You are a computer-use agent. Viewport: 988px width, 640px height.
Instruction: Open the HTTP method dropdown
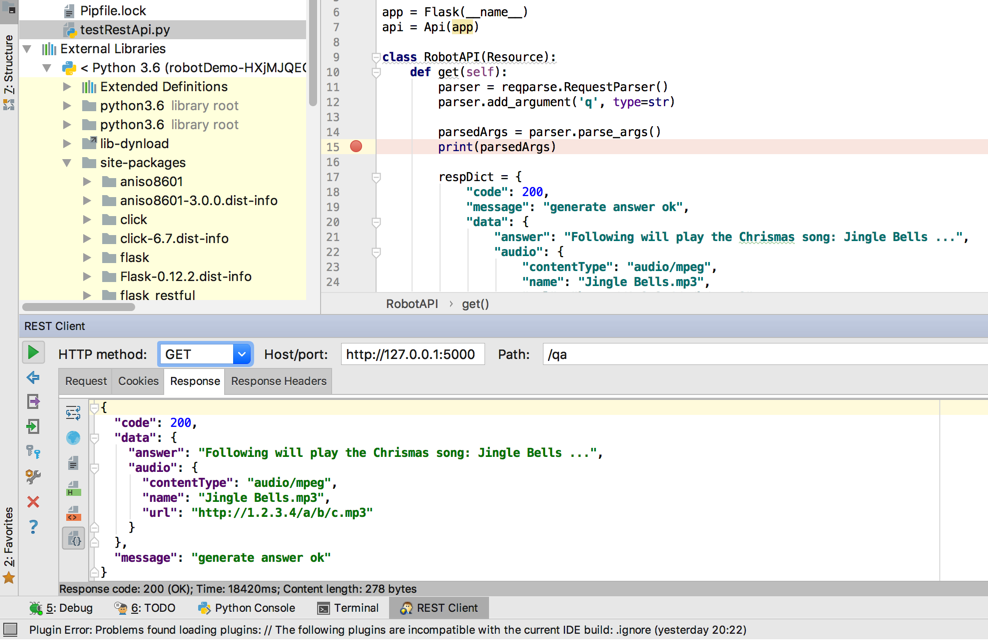[241, 354]
